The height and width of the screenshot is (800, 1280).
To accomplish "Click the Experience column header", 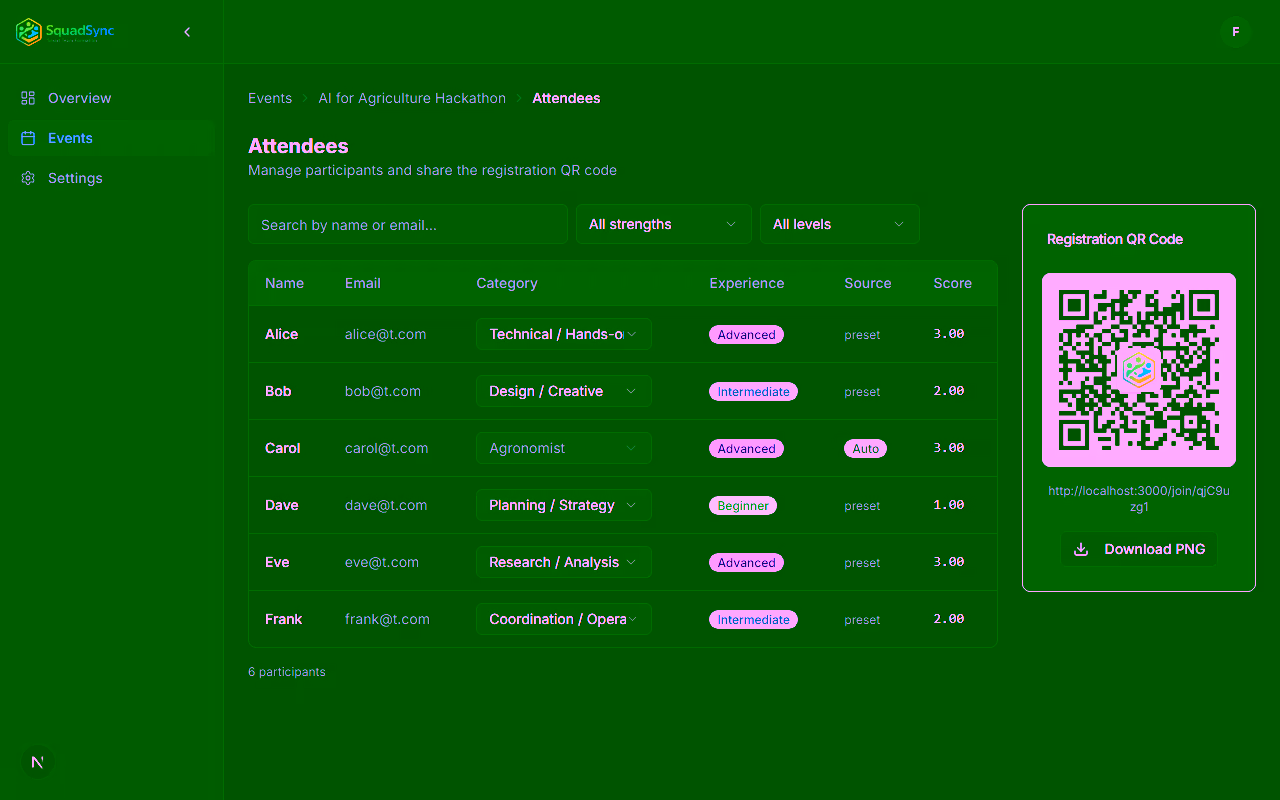I will [747, 283].
